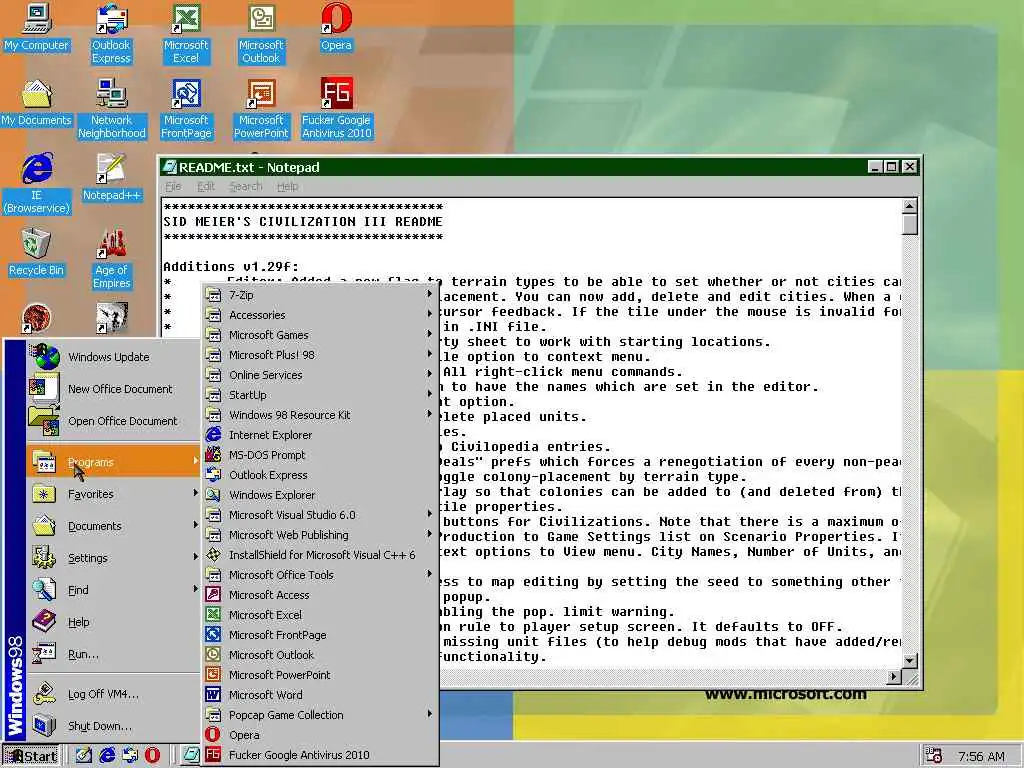Expand Windows 98 Resource Kit group
The width and height of the screenshot is (1024, 768).
coord(319,415)
